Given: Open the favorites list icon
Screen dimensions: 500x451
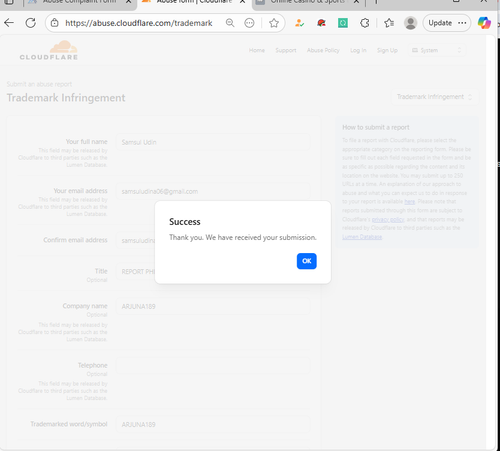Looking at the screenshot, I should click(x=389, y=23).
